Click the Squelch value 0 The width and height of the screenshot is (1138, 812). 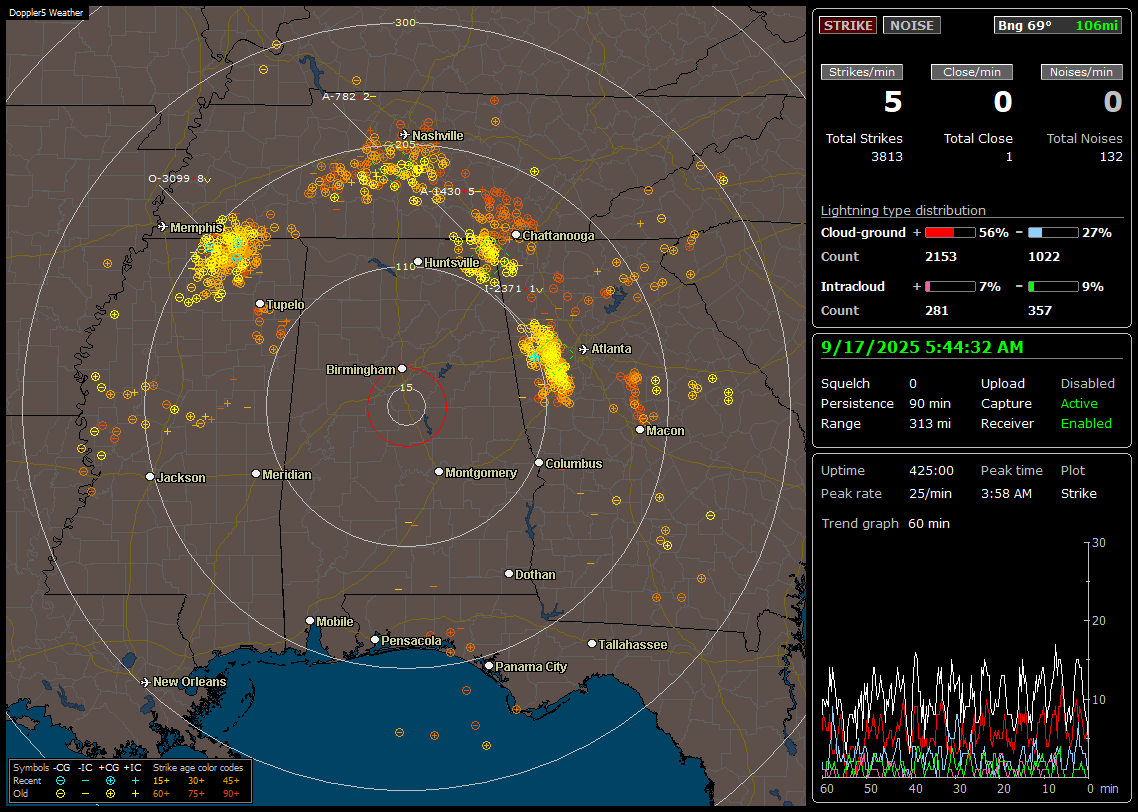pos(913,384)
